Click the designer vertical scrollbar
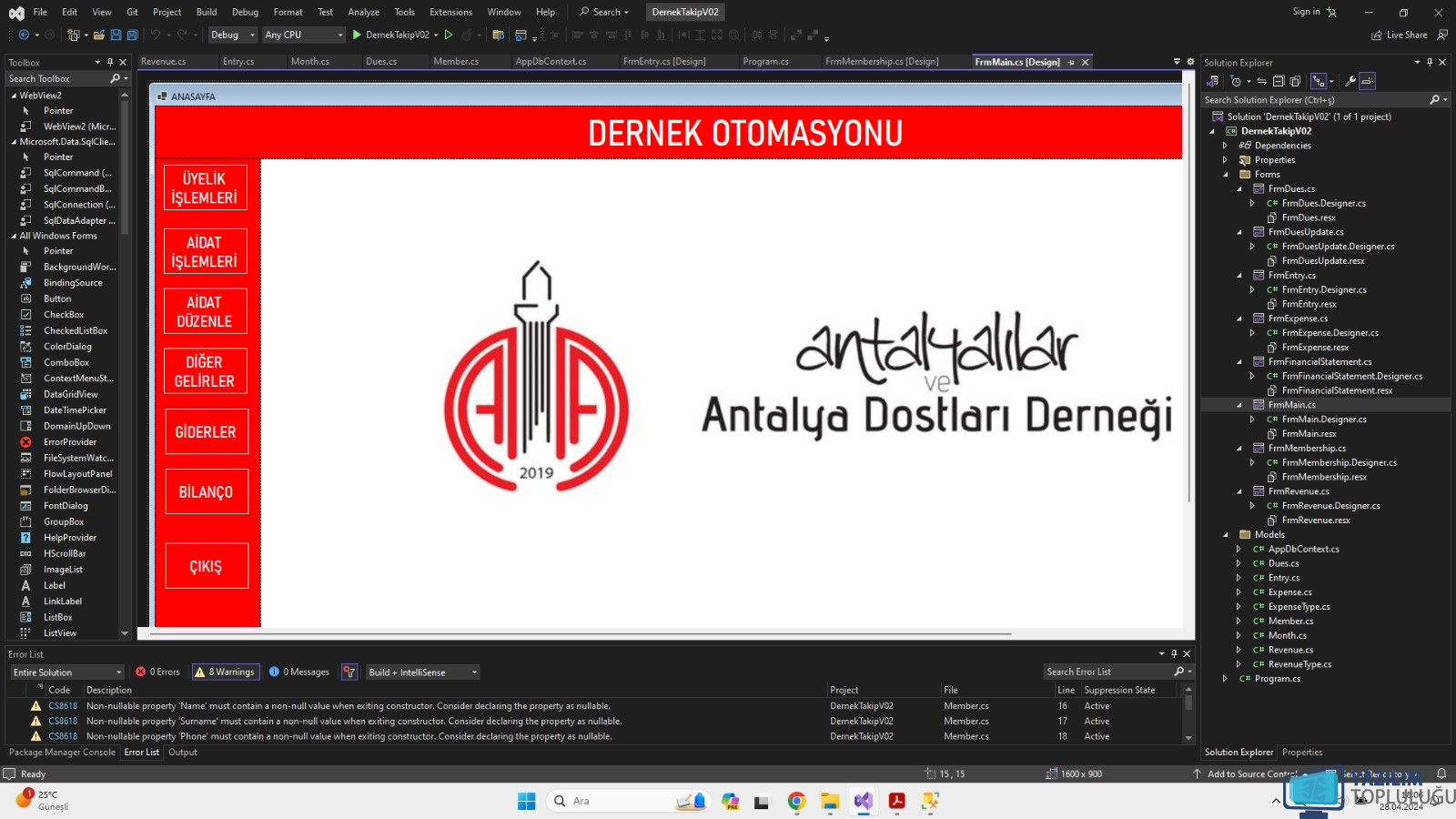The height and width of the screenshot is (819, 1456). (1188, 293)
